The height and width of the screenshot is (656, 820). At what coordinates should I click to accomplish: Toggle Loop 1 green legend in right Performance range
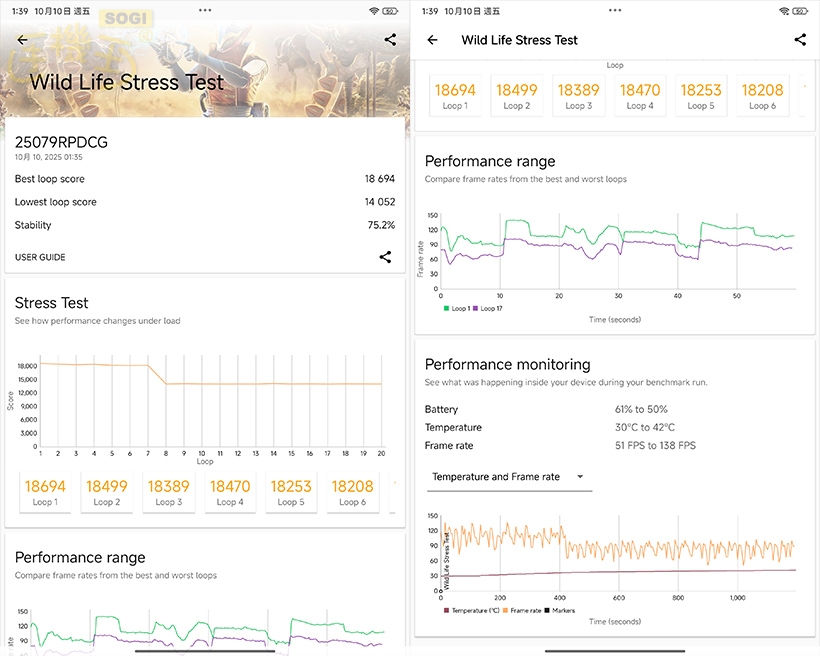coord(456,308)
